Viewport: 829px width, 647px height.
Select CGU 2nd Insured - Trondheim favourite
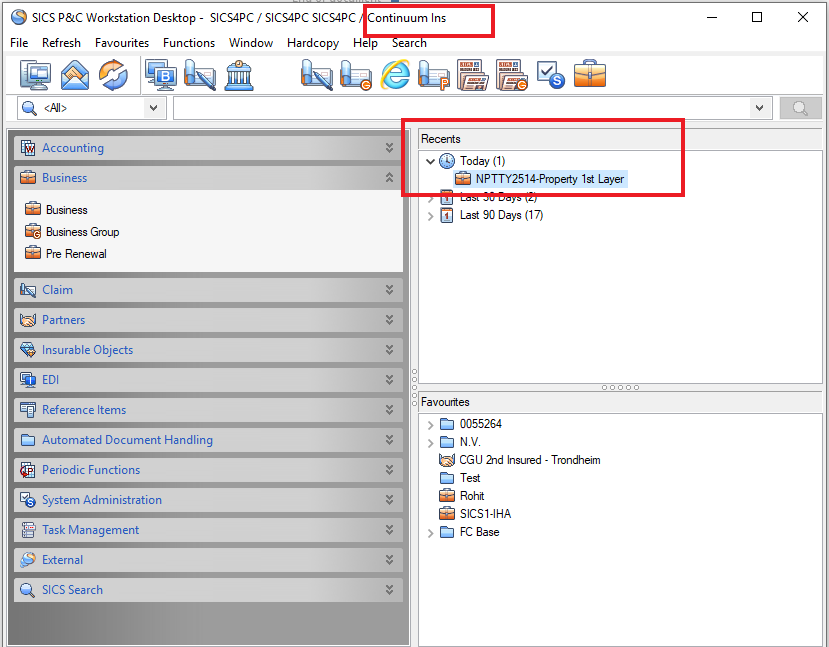point(529,460)
